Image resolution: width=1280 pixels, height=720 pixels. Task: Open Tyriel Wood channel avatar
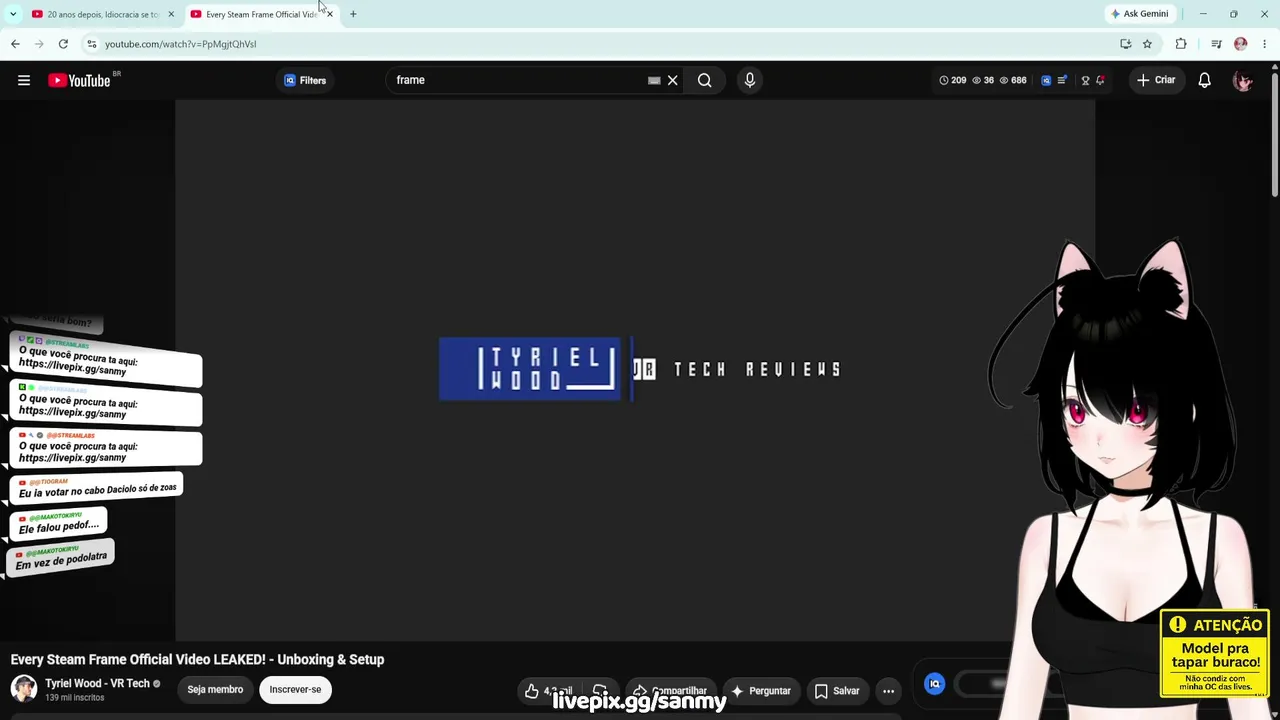click(24, 688)
